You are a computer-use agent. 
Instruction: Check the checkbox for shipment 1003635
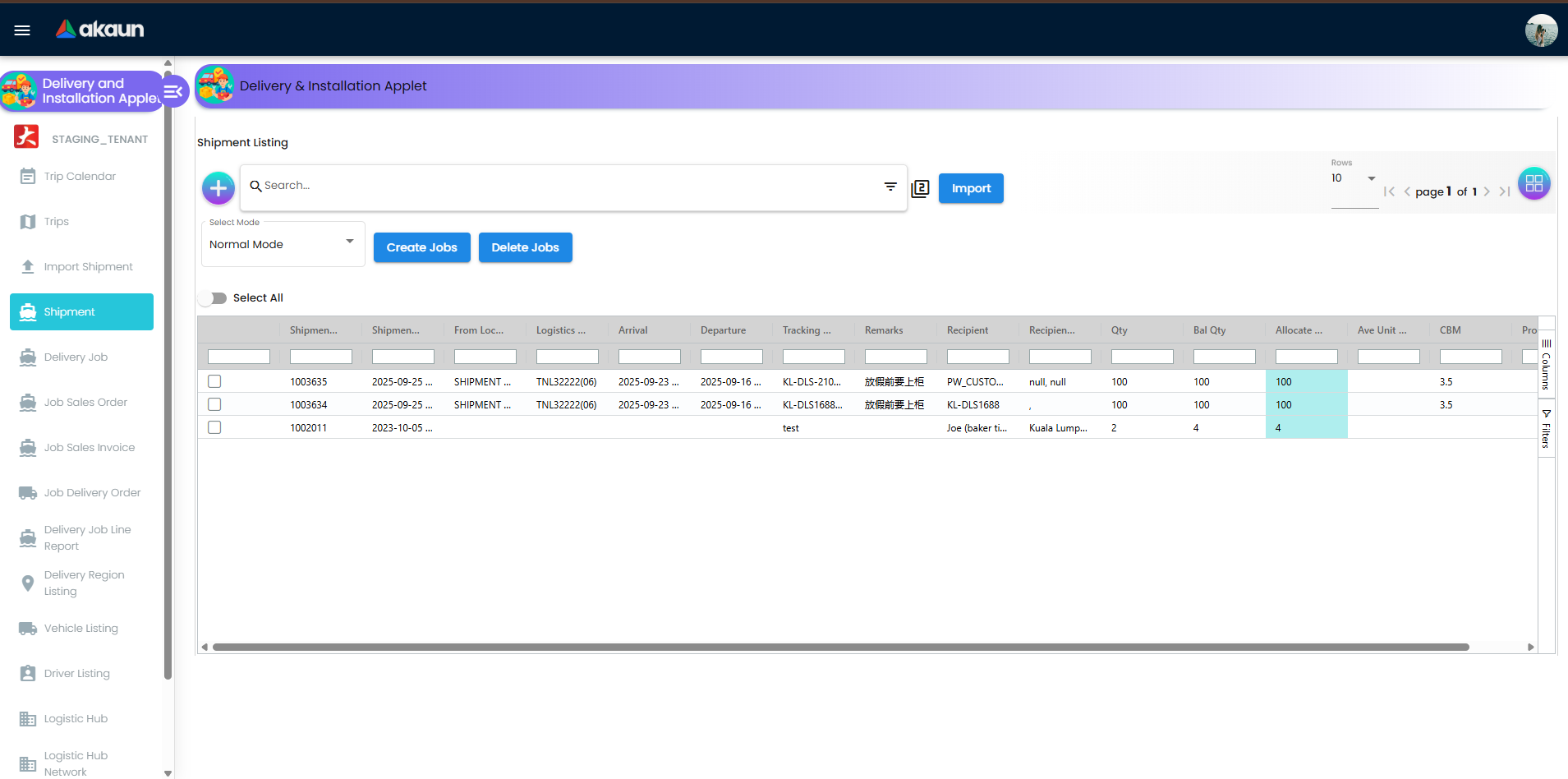point(214,381)
